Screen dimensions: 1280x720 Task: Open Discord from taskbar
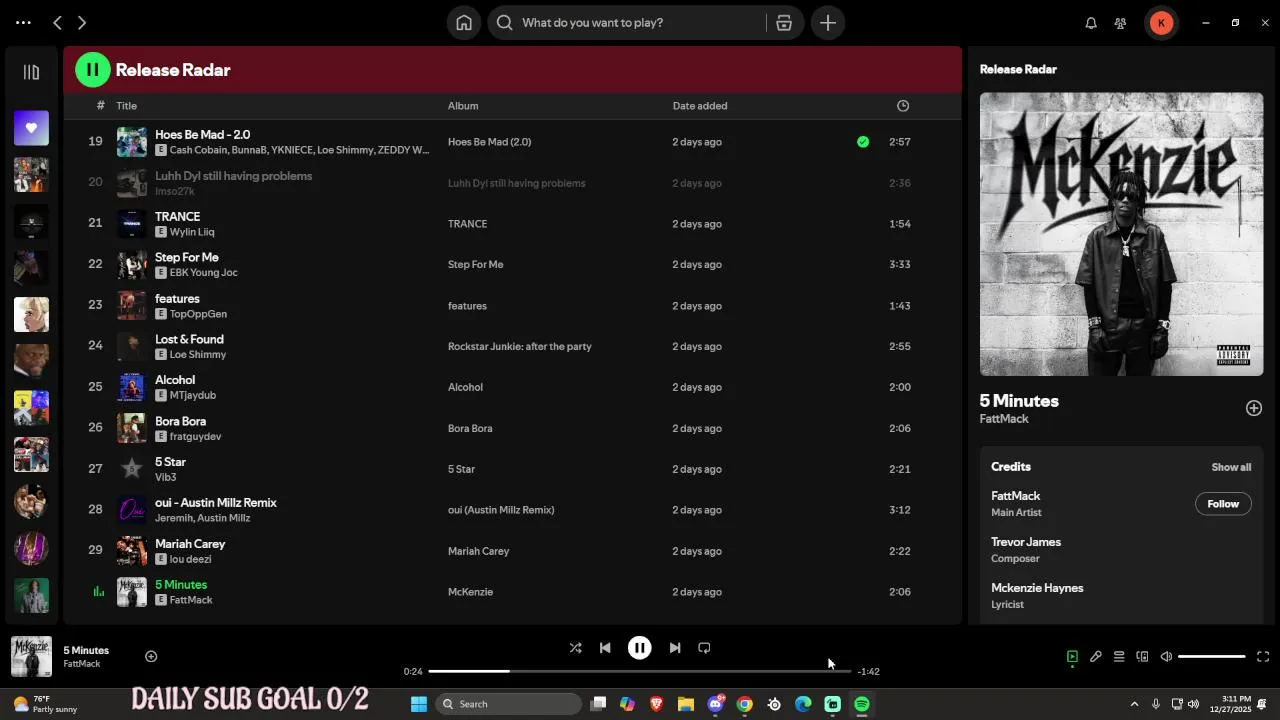click(x=715, y=704)
